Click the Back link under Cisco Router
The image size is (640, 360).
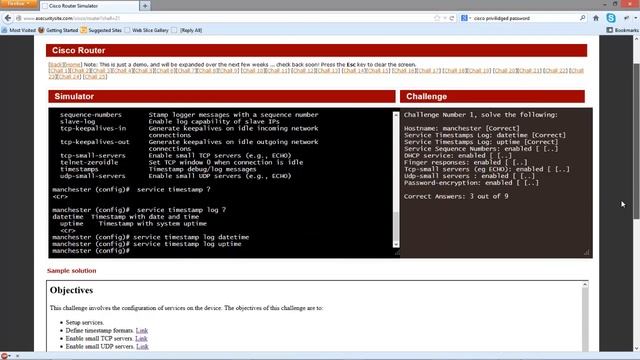coord(55,64)
